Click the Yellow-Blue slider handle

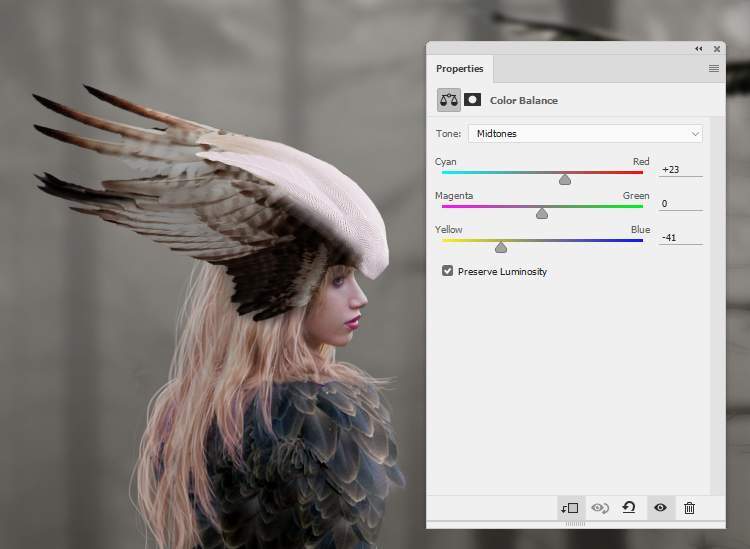tap(501, 247)
